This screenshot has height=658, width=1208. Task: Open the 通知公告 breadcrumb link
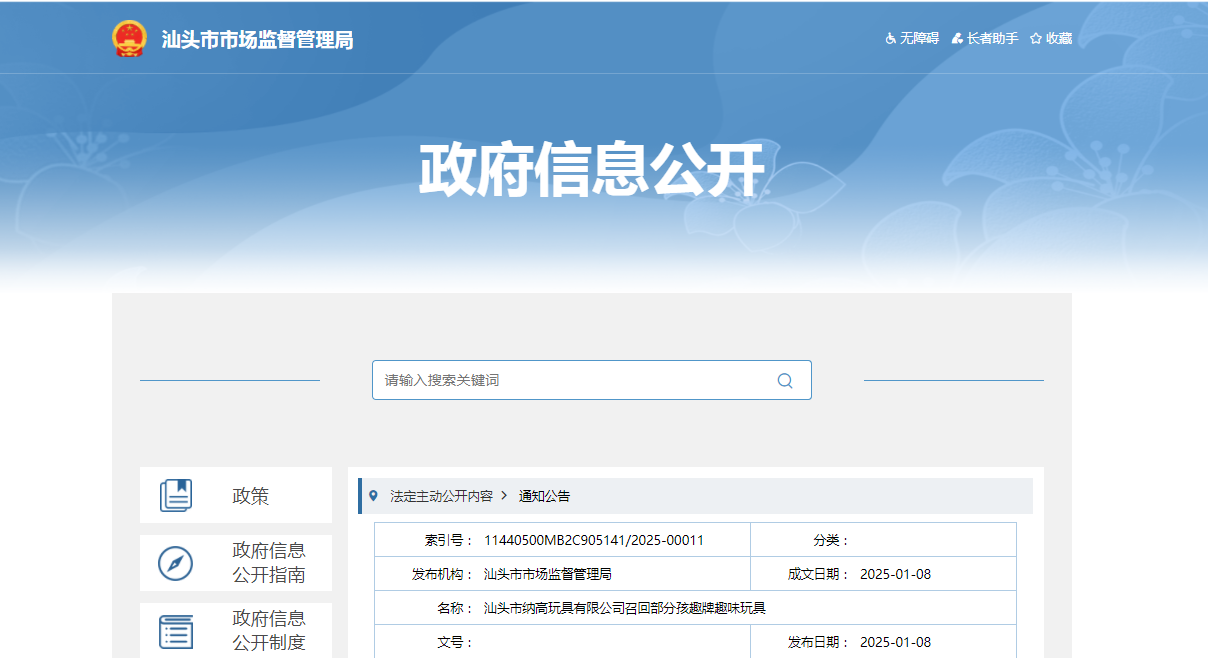tap(544, 496)
